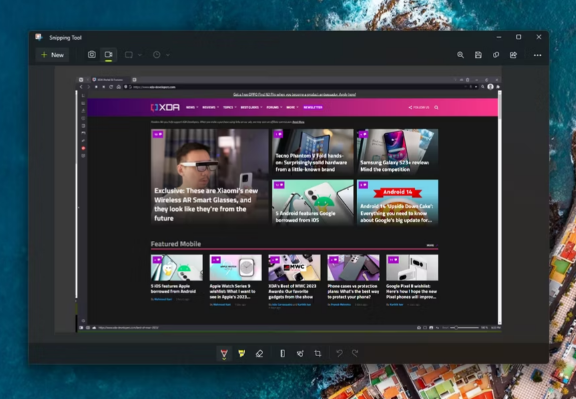Screen dimensions: 576x399
Task: Click the Zoom magnifier icon in Snipping Tool toolbar
Action: pos(460,55)
